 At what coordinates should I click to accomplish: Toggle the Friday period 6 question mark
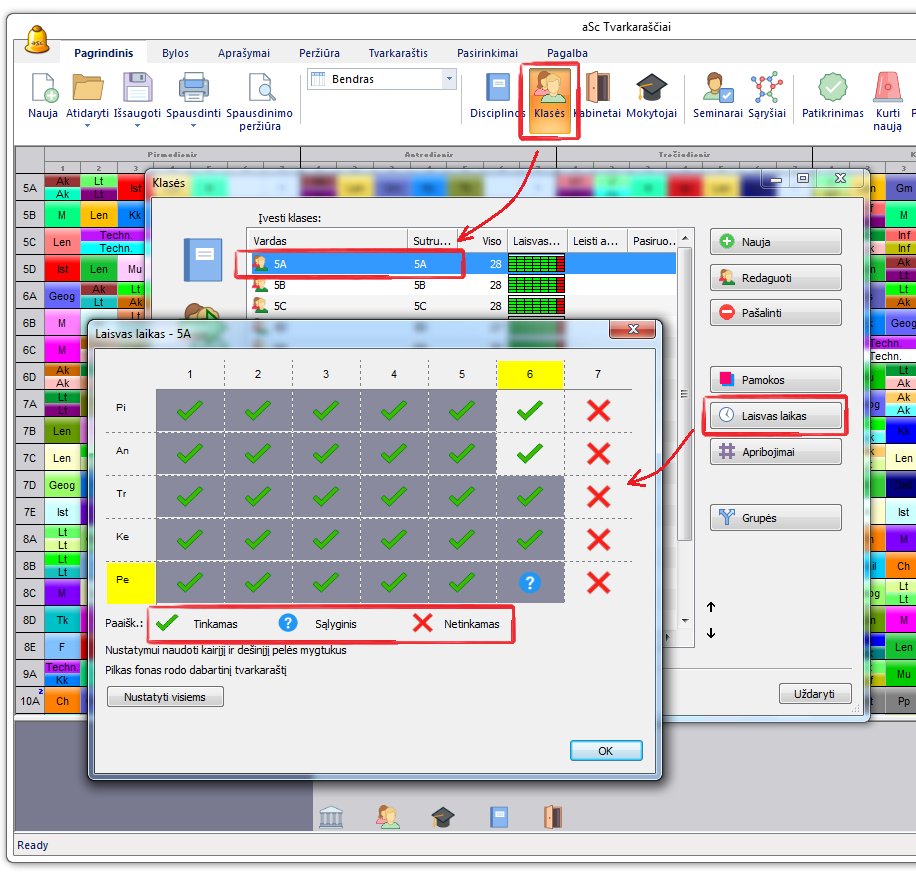point(530,583)
